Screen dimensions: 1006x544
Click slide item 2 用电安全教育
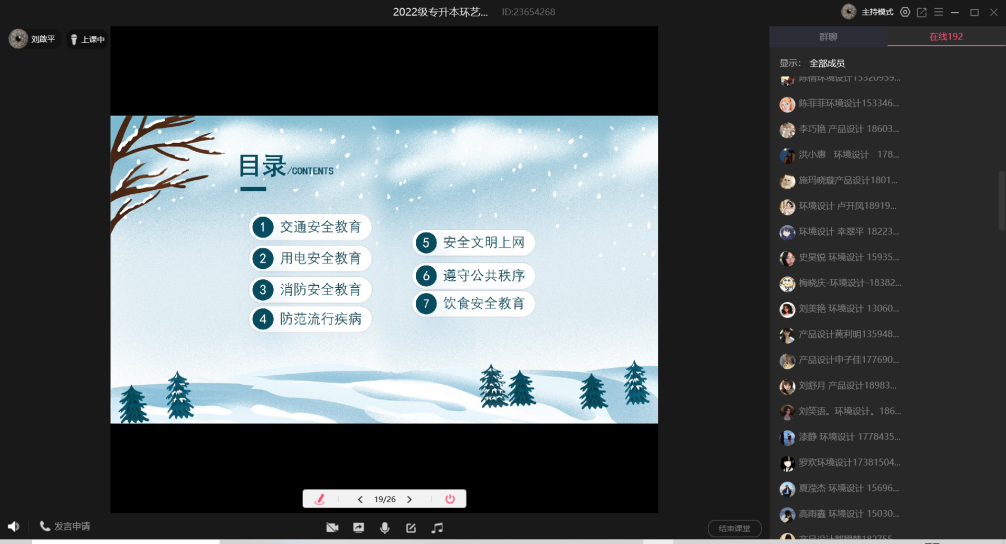[x=311, y=258]
